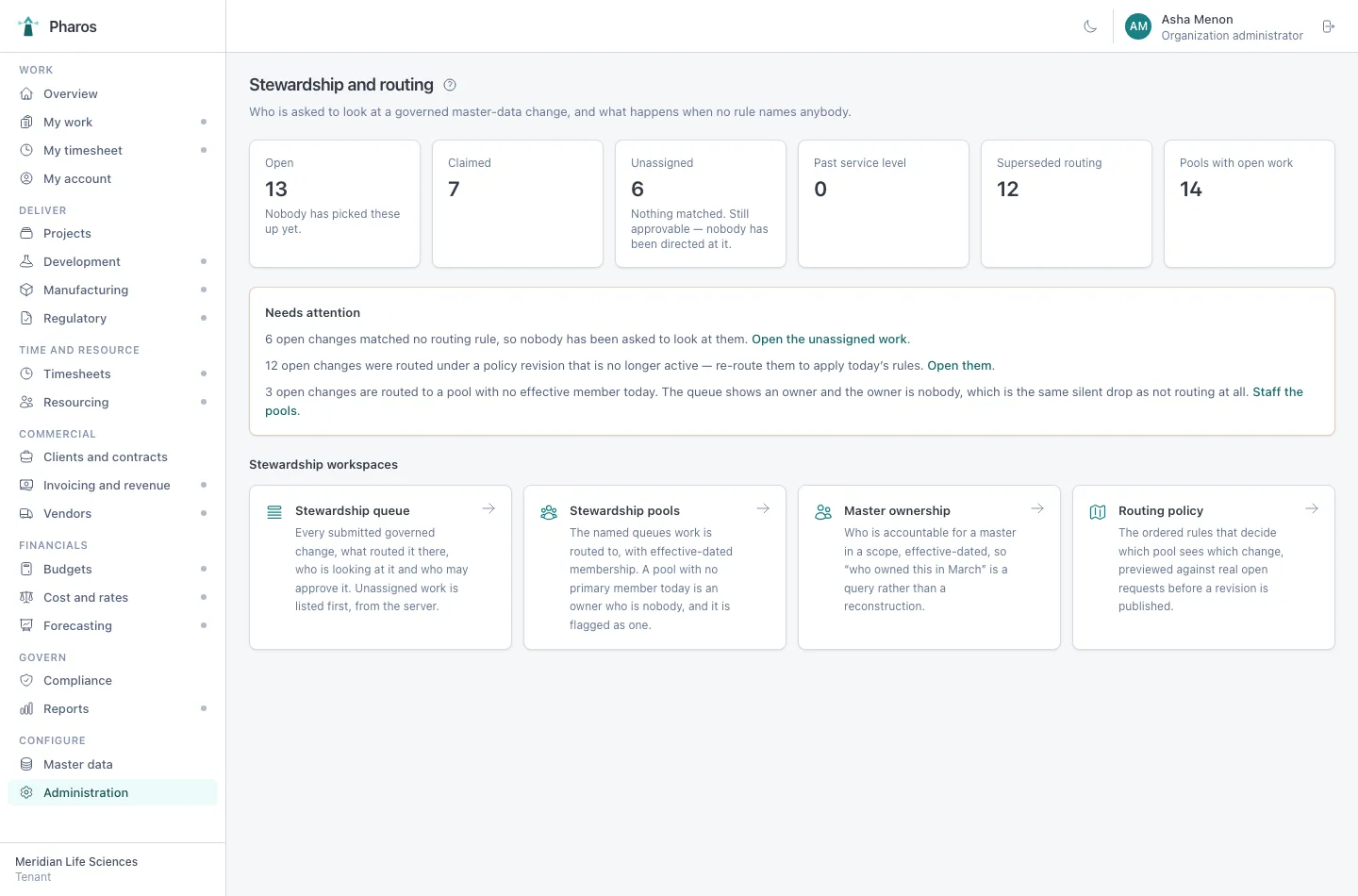Click the 'Open them' link

tap(959, 365)
